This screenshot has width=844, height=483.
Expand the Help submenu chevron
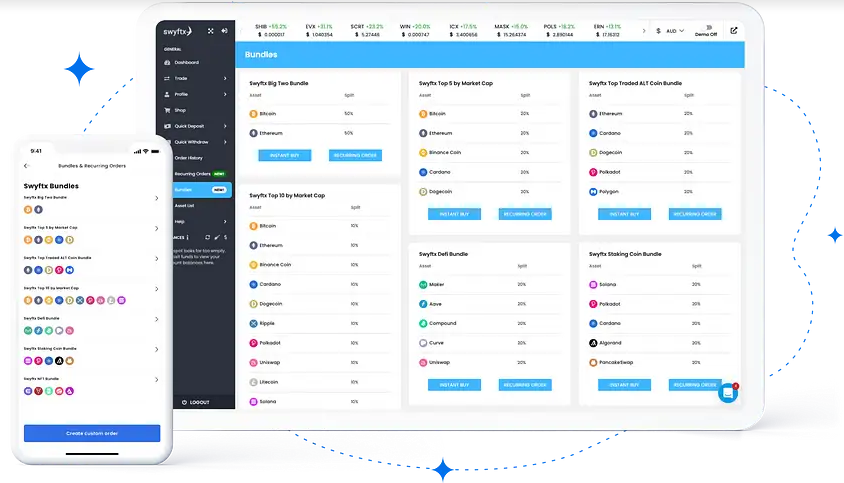point(225,221)
